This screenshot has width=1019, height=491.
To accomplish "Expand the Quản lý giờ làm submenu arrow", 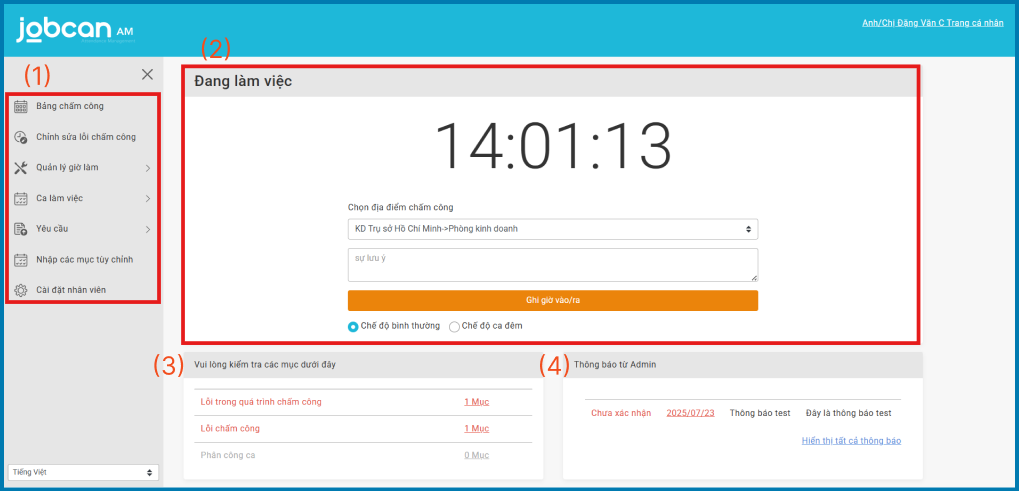I will click(147, 168).
